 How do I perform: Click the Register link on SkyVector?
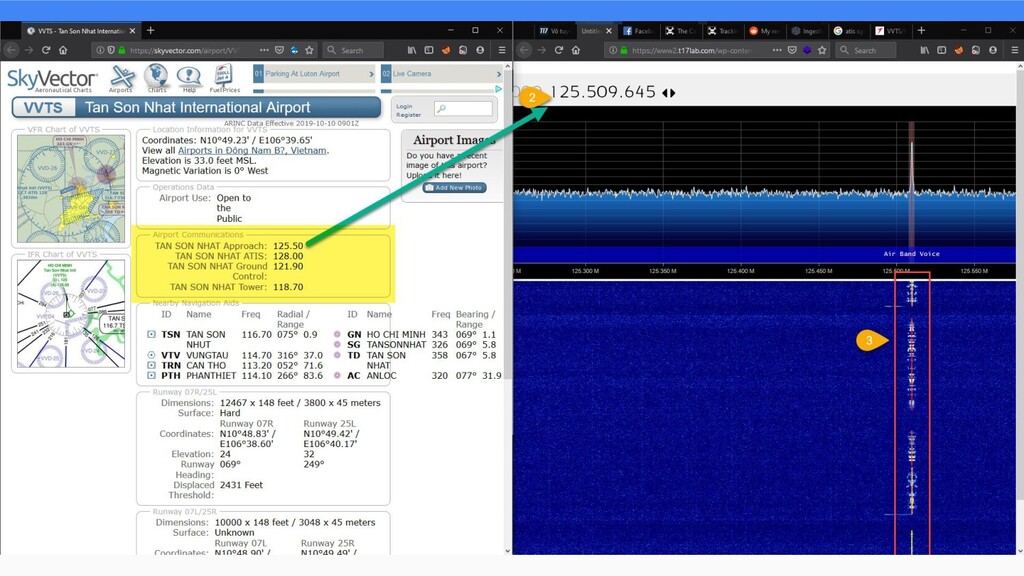tap(408, 115)
